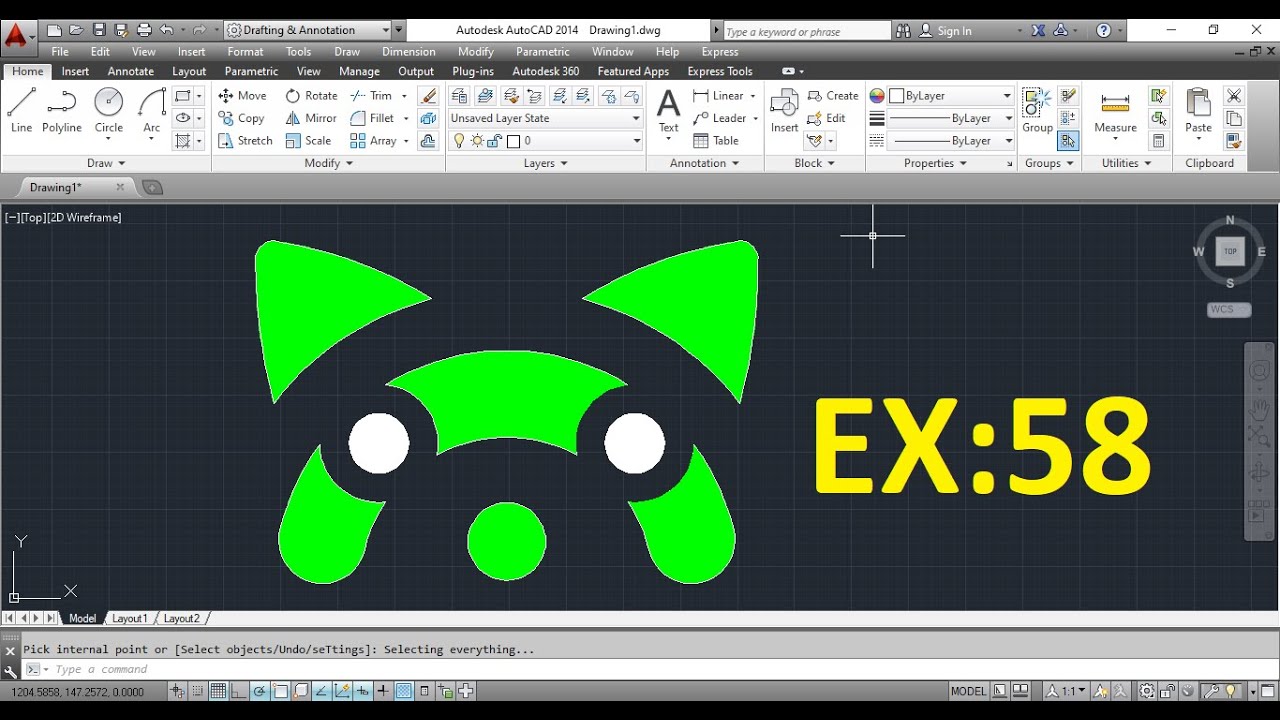1280x720 pixels.
Task: Click the Table tool
Action: coord(716,141)
